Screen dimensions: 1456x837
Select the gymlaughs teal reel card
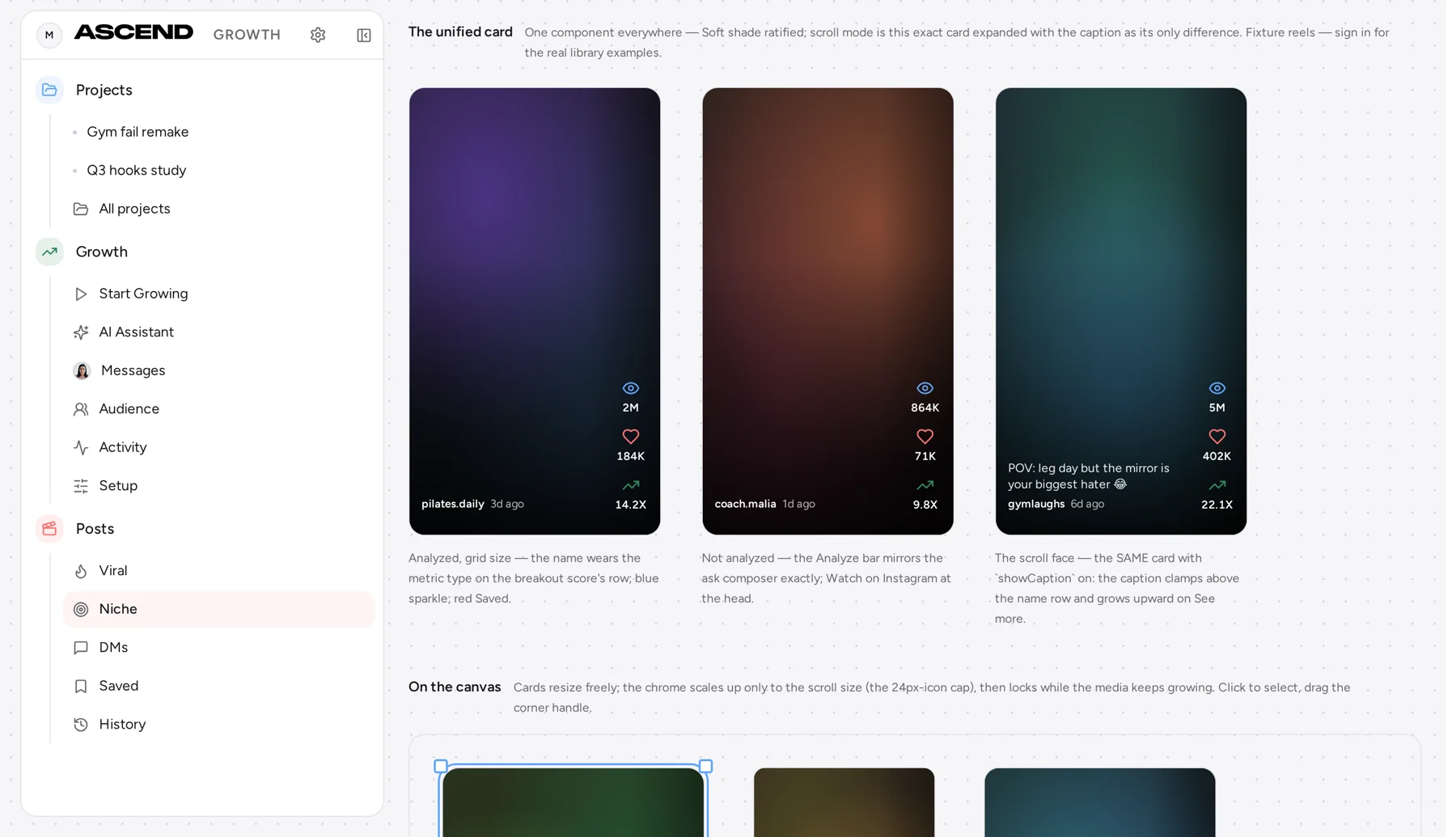pyautogui.click(x=1121, y=311)
